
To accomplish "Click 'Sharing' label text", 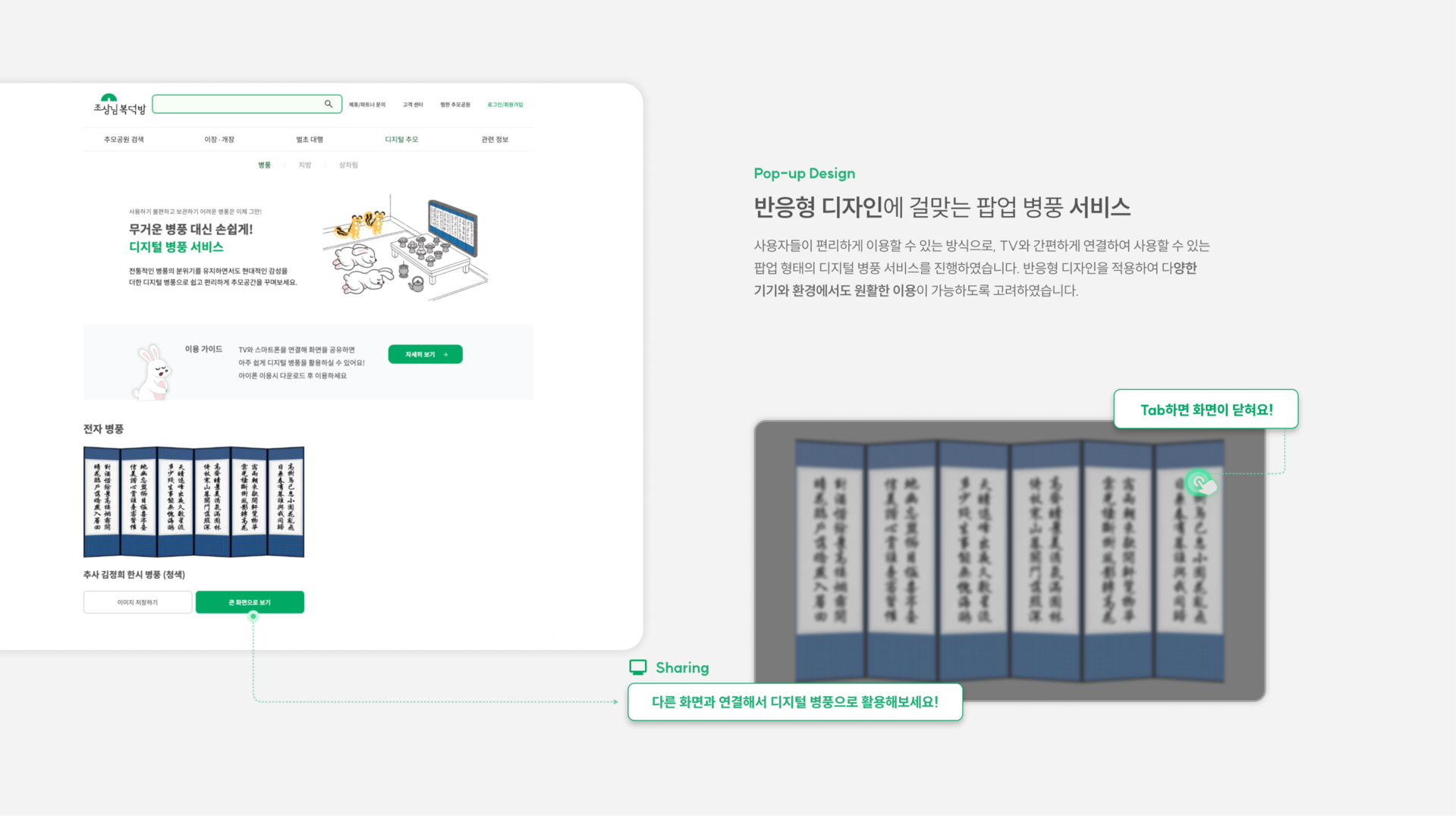I will [x=682, y=668].
